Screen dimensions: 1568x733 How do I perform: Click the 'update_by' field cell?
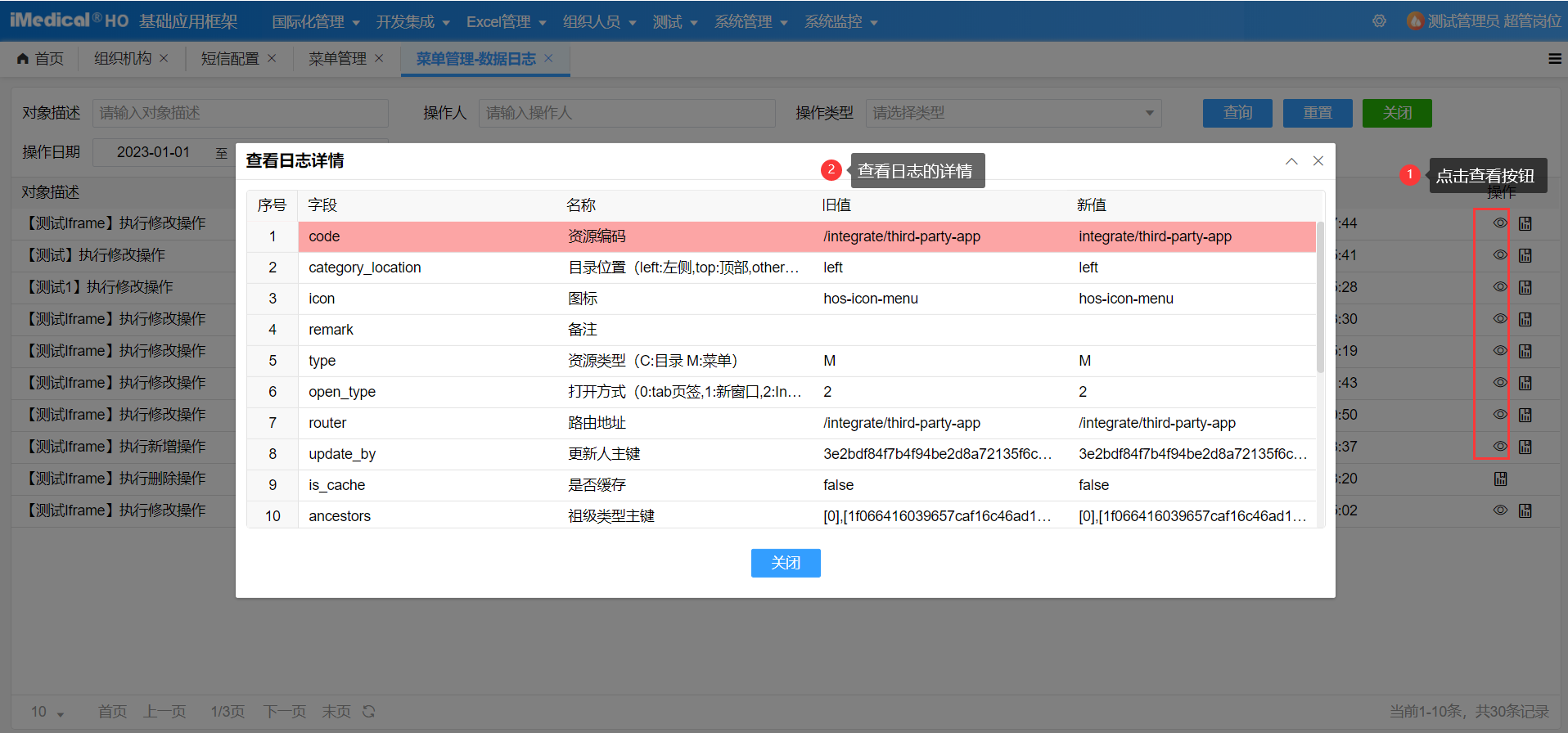pos(342,454)
